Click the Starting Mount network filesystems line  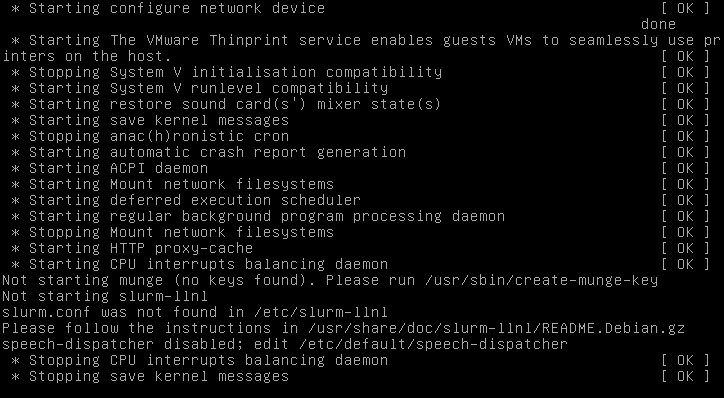click(x=172, y=184)
